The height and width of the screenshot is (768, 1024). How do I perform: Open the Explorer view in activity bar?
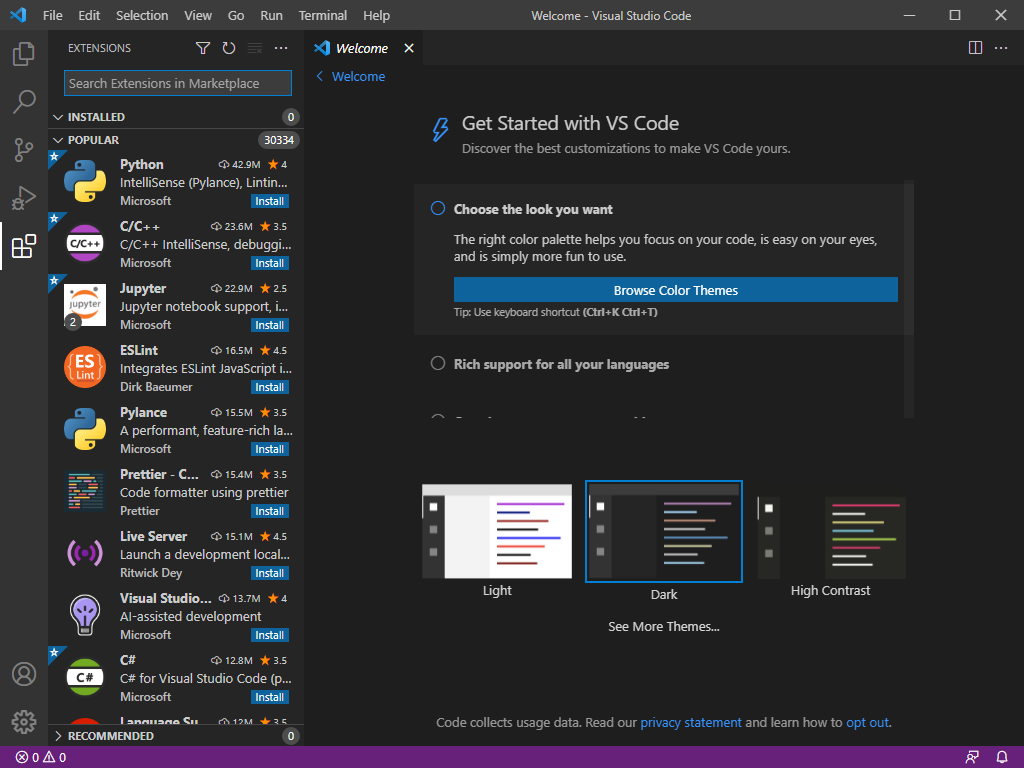click(24, 54)
